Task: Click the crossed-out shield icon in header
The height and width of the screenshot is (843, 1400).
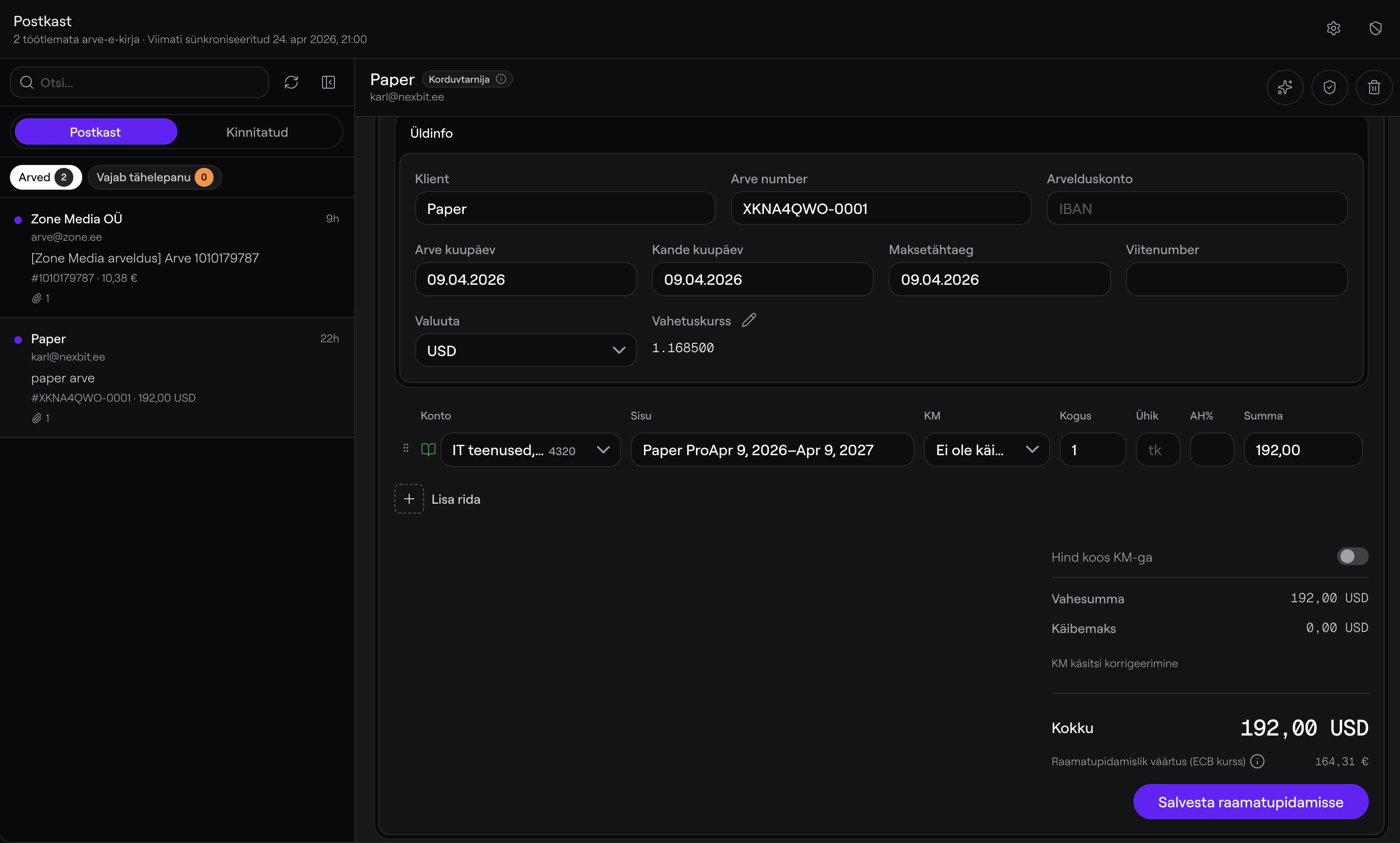Action: tap(1375, 28)
